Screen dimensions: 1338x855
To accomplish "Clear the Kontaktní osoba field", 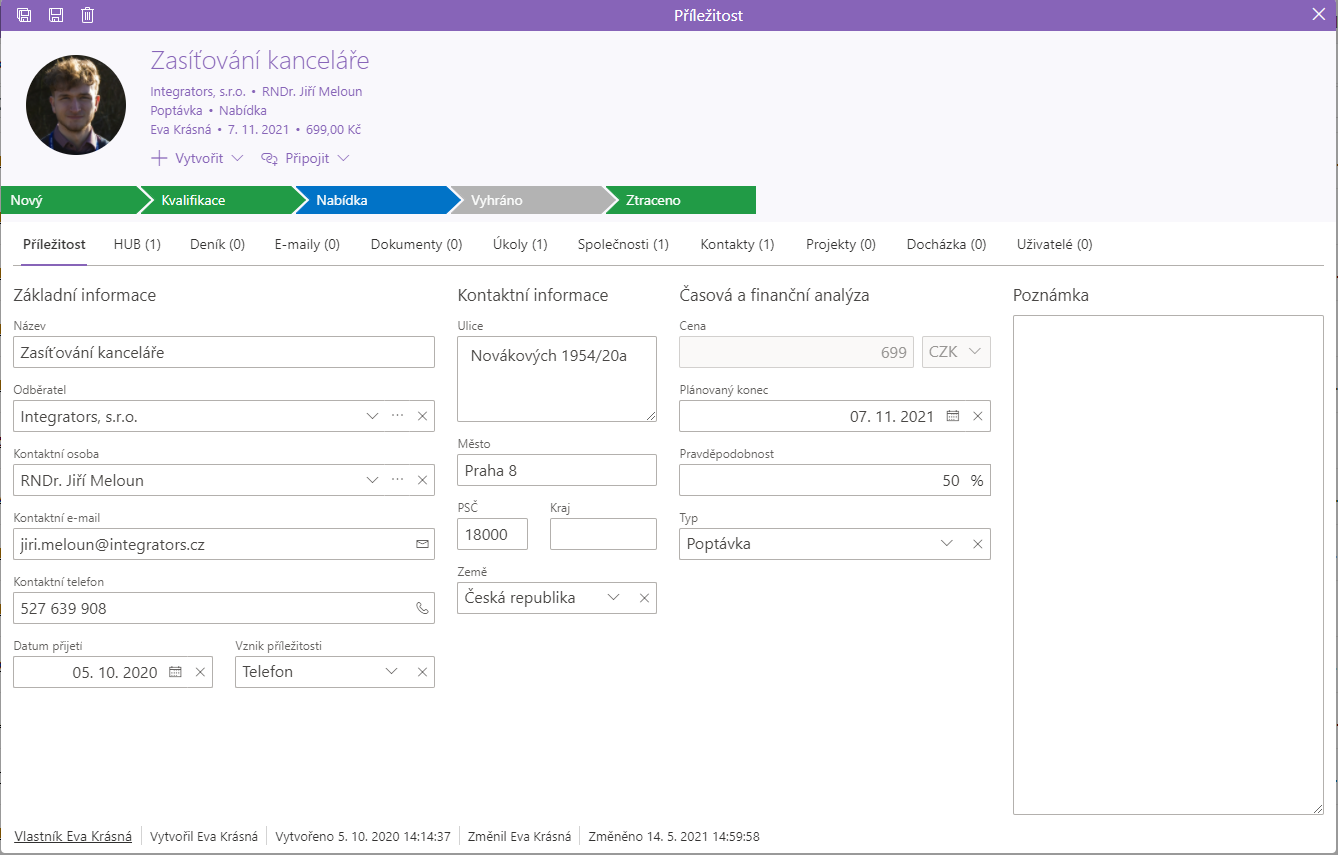I will coord(422,480).
